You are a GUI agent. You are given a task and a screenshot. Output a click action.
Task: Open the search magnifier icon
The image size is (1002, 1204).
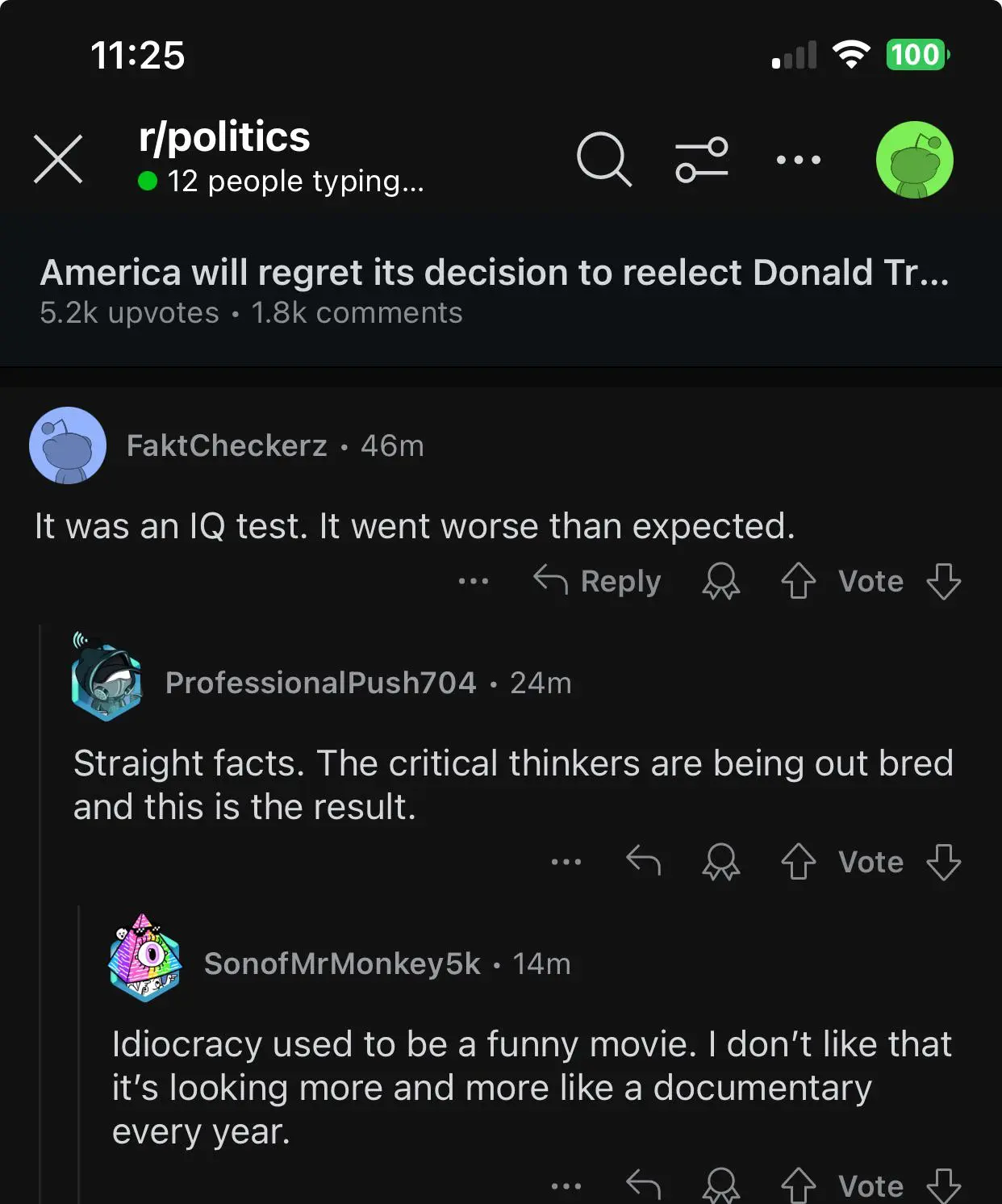tap(603, 159)
